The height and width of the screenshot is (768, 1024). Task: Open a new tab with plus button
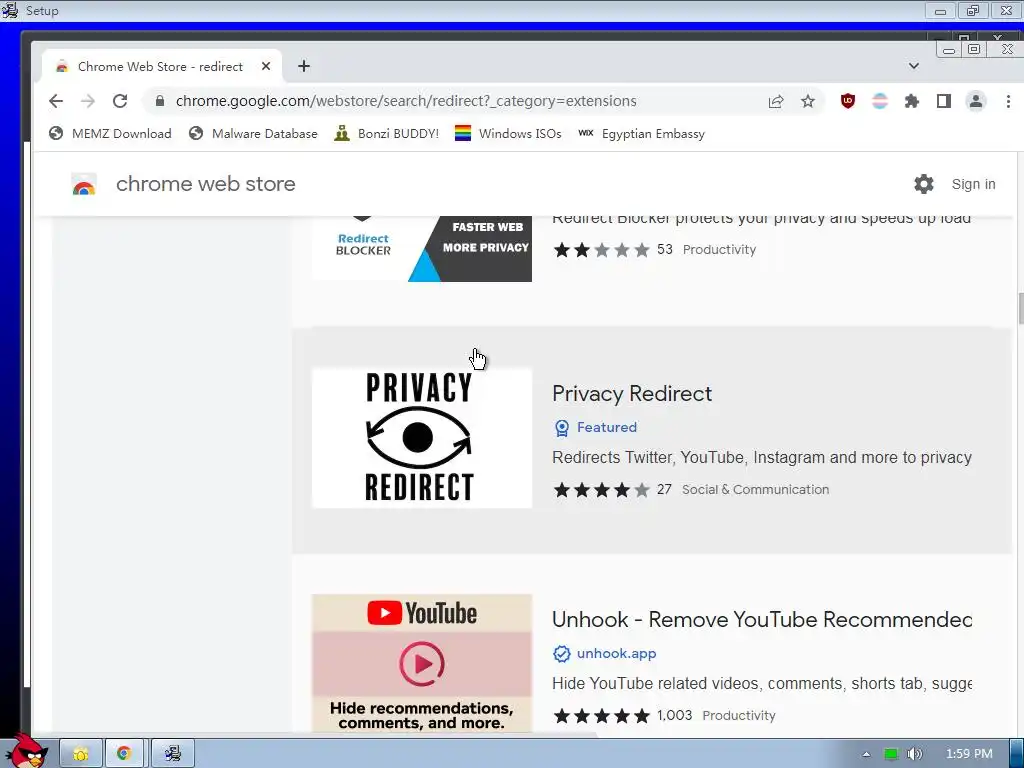click(x=304, y=66)
